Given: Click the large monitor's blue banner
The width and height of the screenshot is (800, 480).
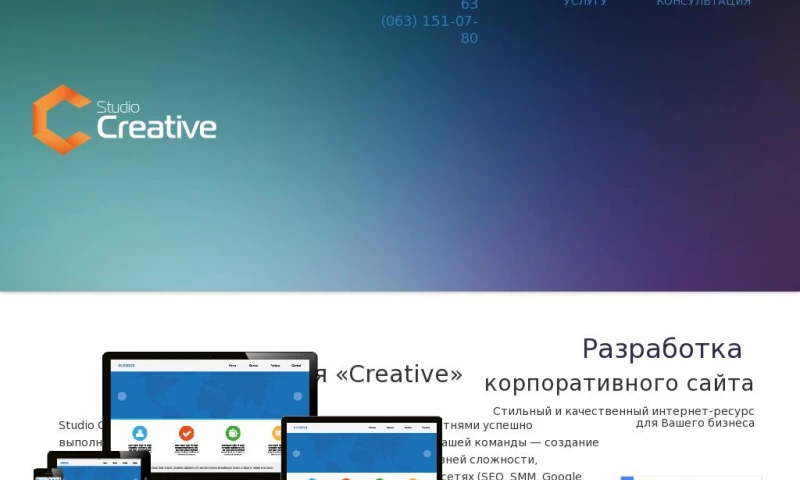Looking at the screenshot, I should (210, 395).
